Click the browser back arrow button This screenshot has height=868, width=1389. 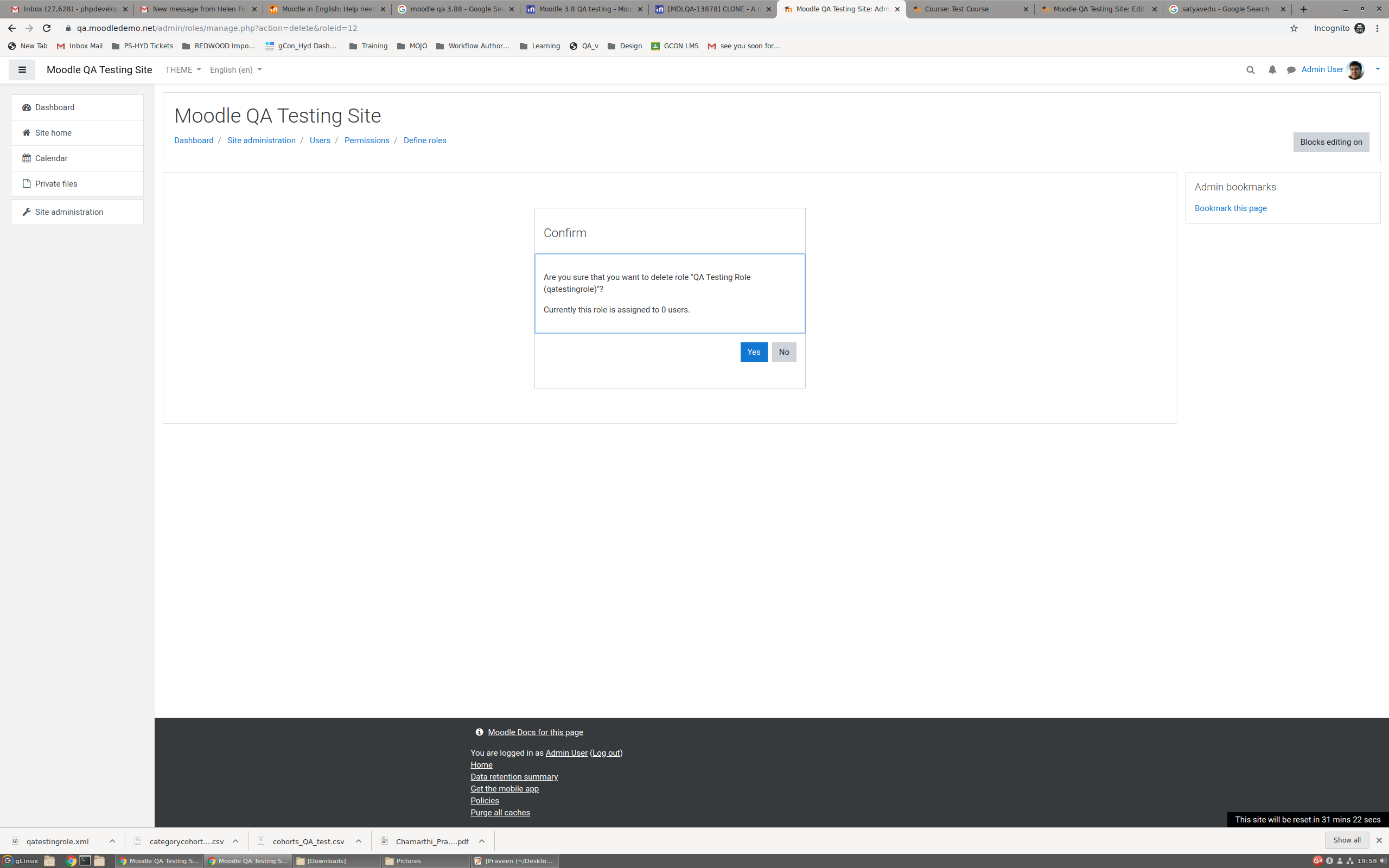point(12,28)
